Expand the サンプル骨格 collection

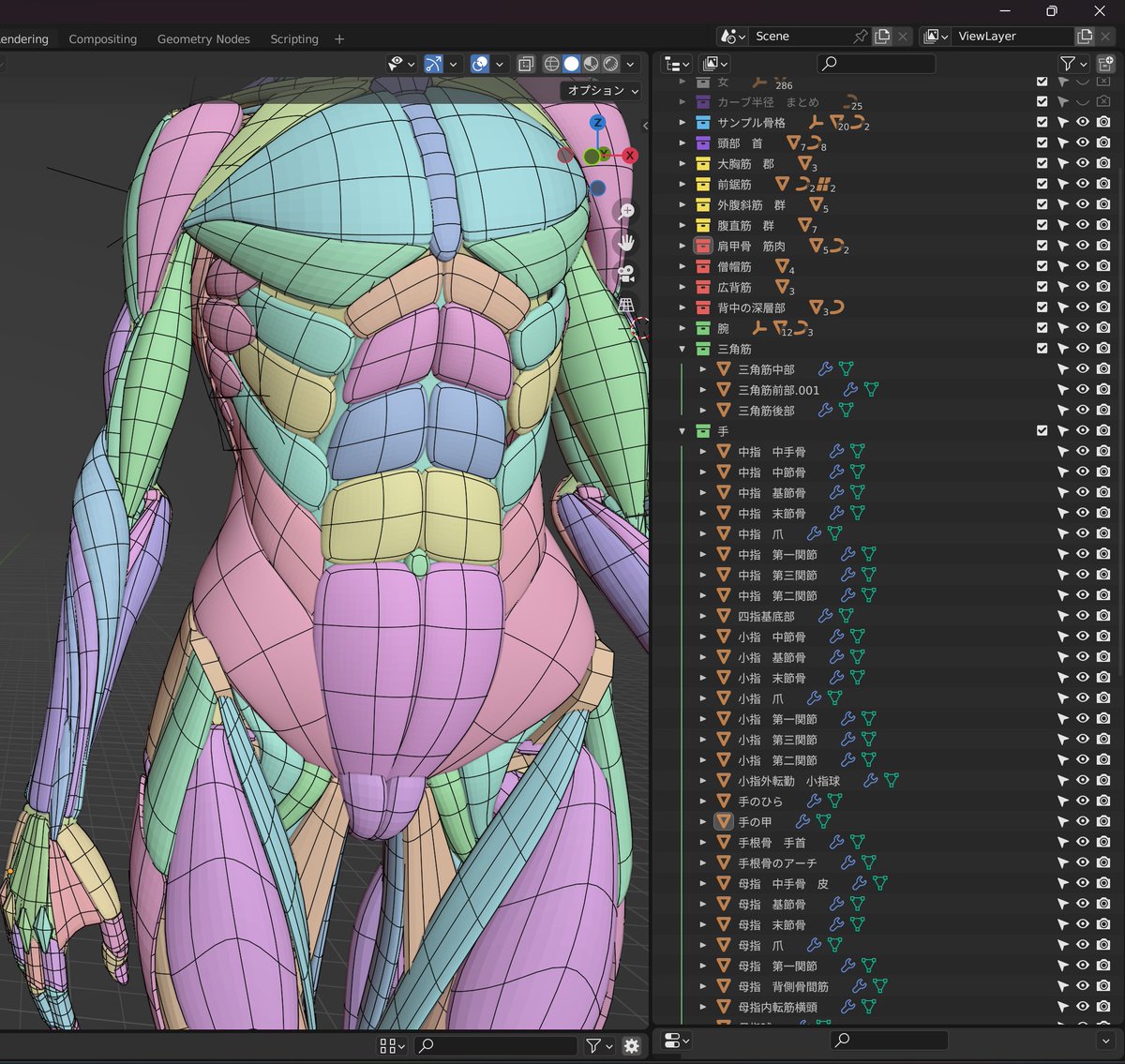[682, 123]
